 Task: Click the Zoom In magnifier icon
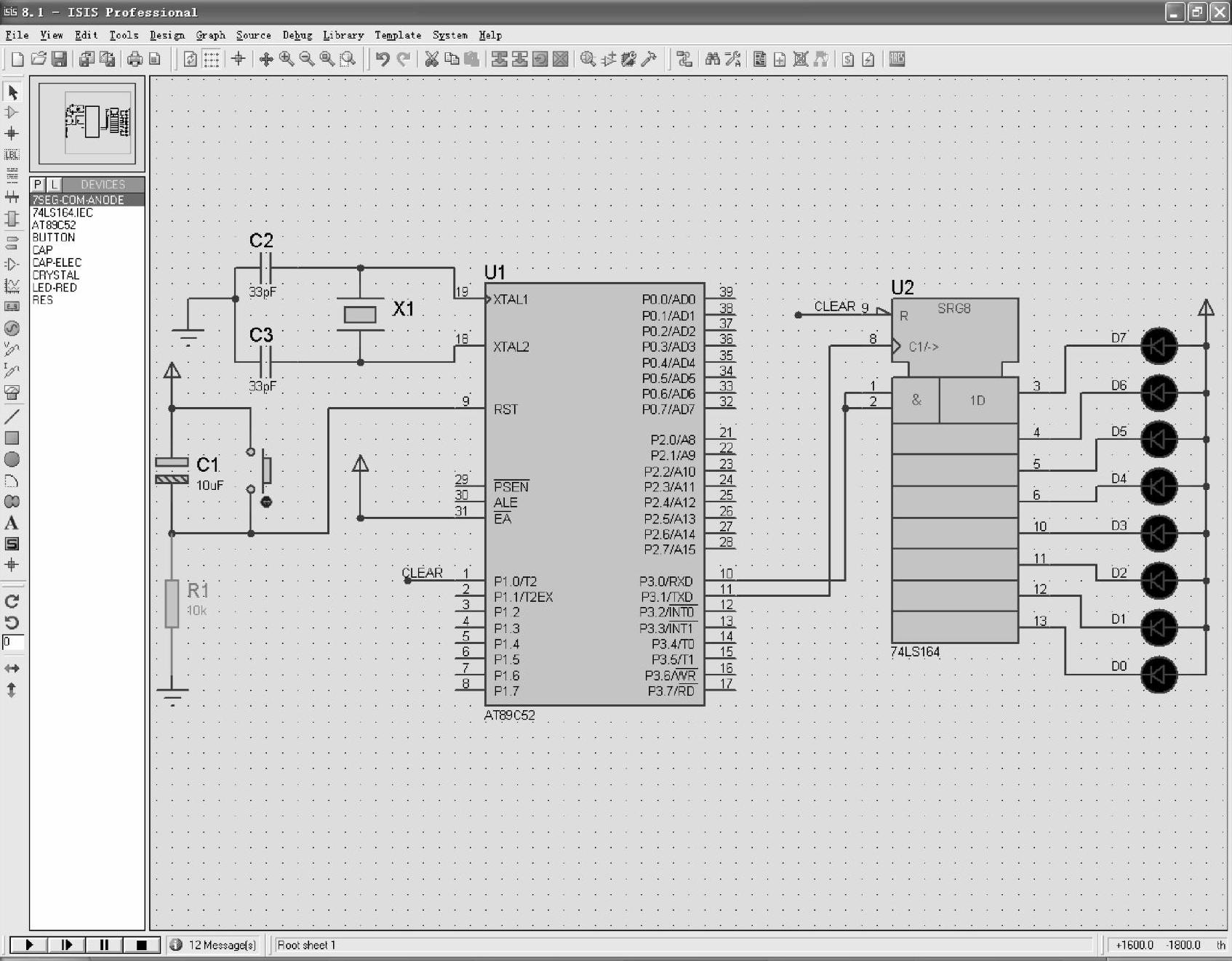pyautogui.click(x=287, y=60)
